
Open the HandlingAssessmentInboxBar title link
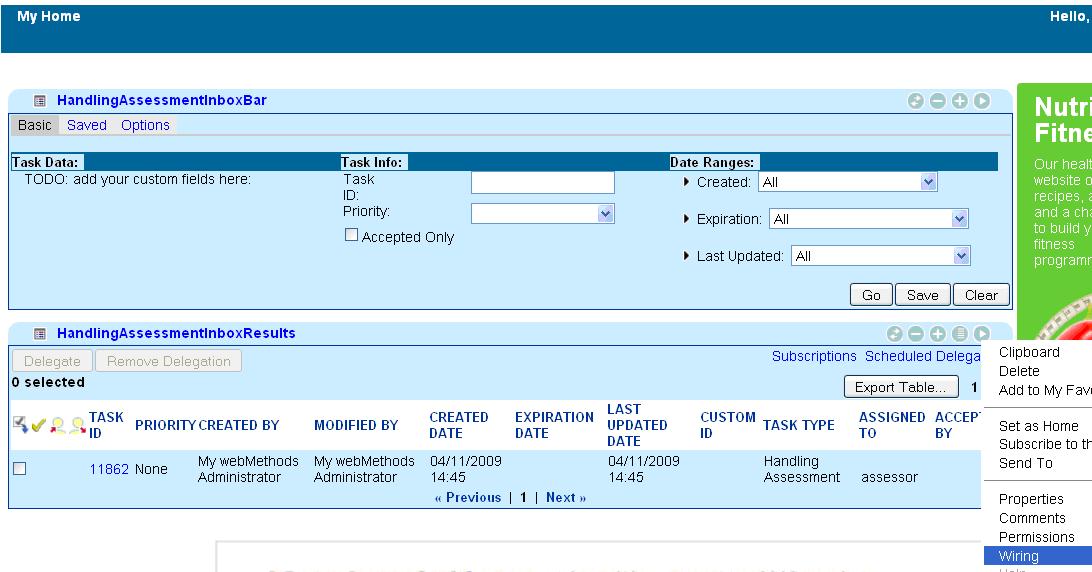[x=162, y=100]
